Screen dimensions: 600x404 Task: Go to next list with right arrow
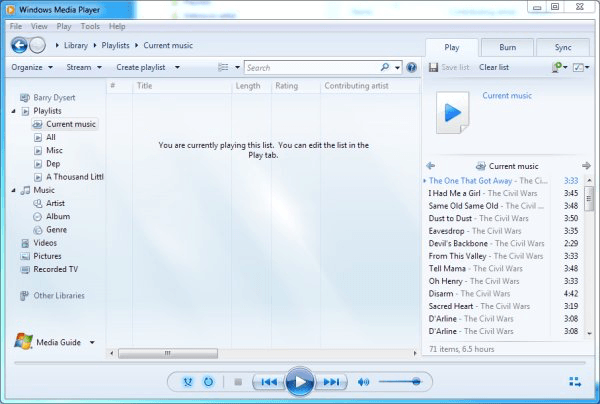pyautogui.click(x=586, y=166)
